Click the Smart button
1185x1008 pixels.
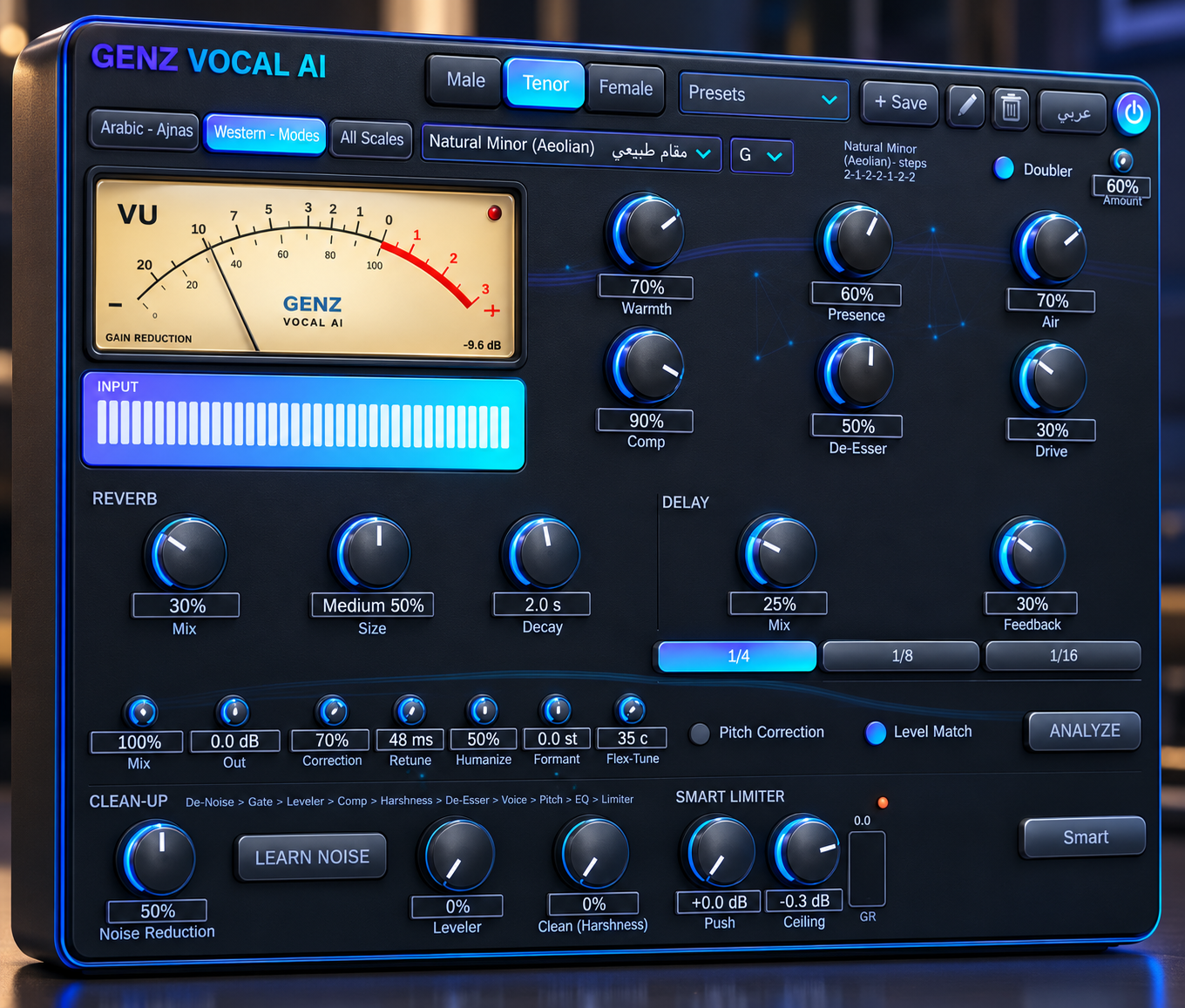click(1085, 837)
